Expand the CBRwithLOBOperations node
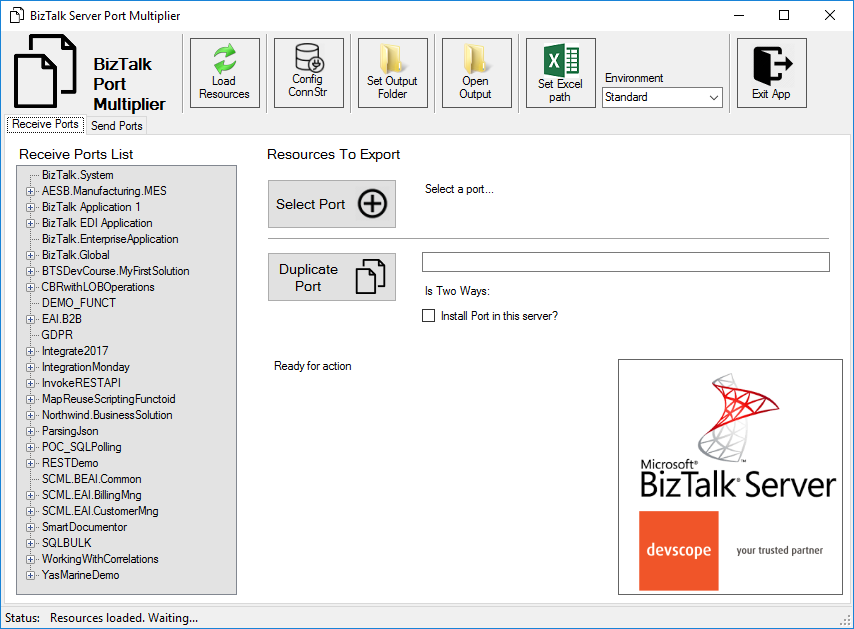The image size is (854, 629). [30, 287]
